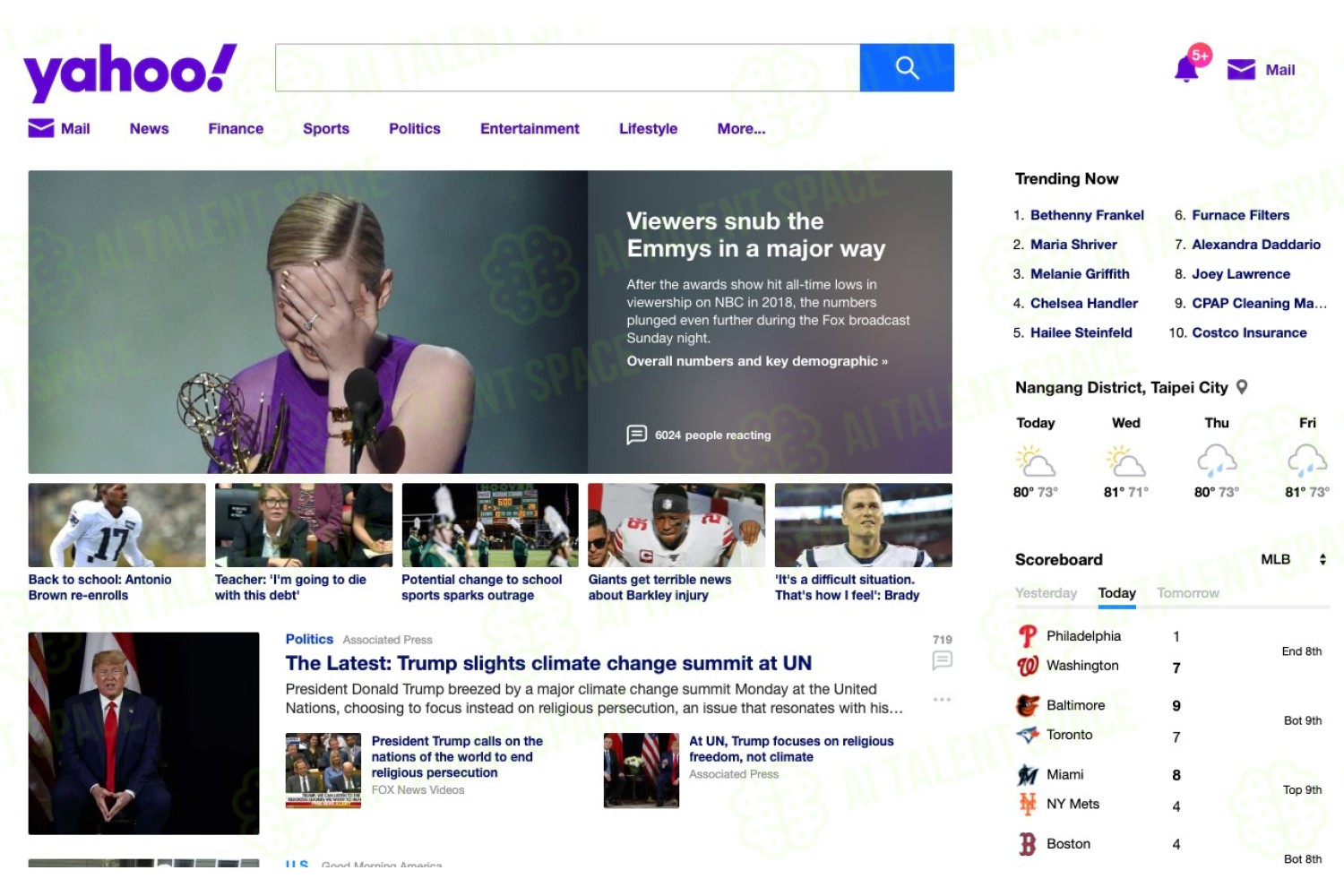
Task: Click the blue search magnifier button
Action: coord(907,68)
